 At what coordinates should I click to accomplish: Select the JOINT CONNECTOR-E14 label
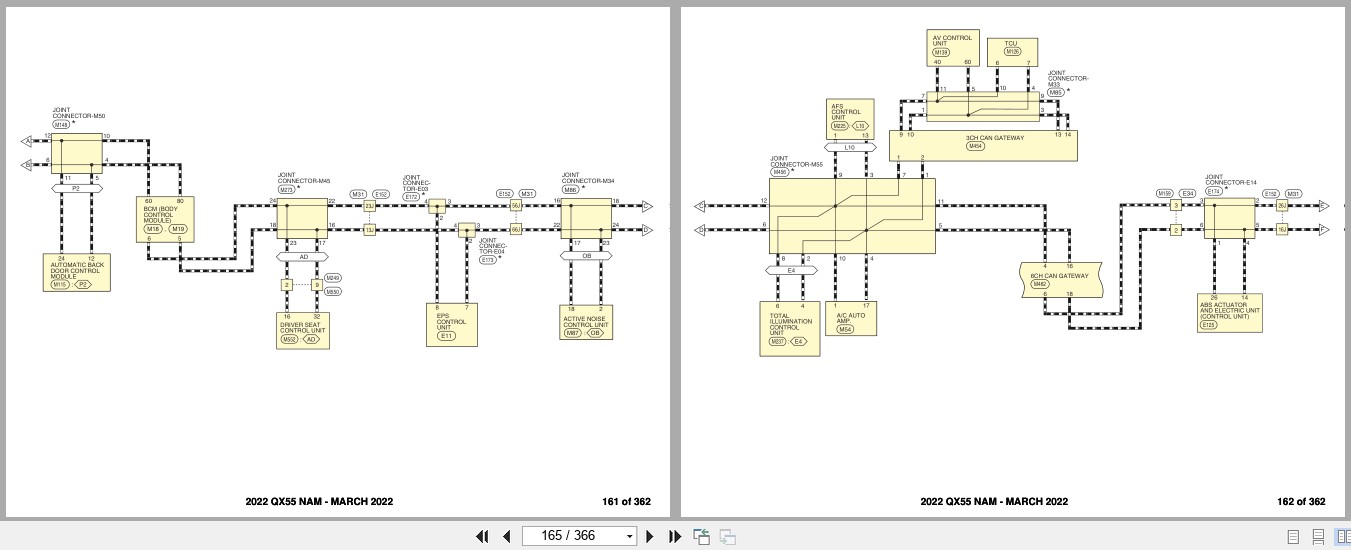[1230, 180]
